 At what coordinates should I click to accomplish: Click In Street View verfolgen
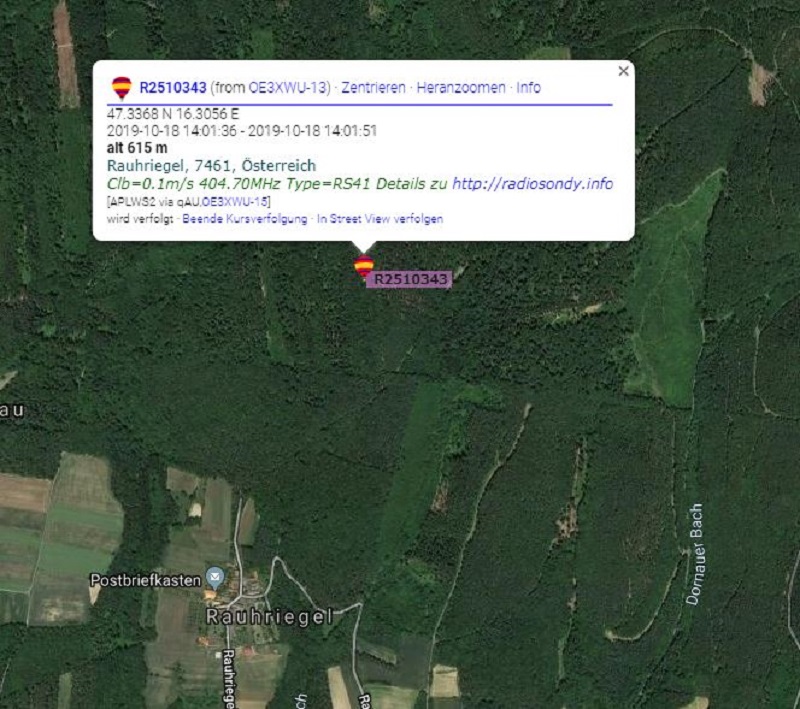380,219
